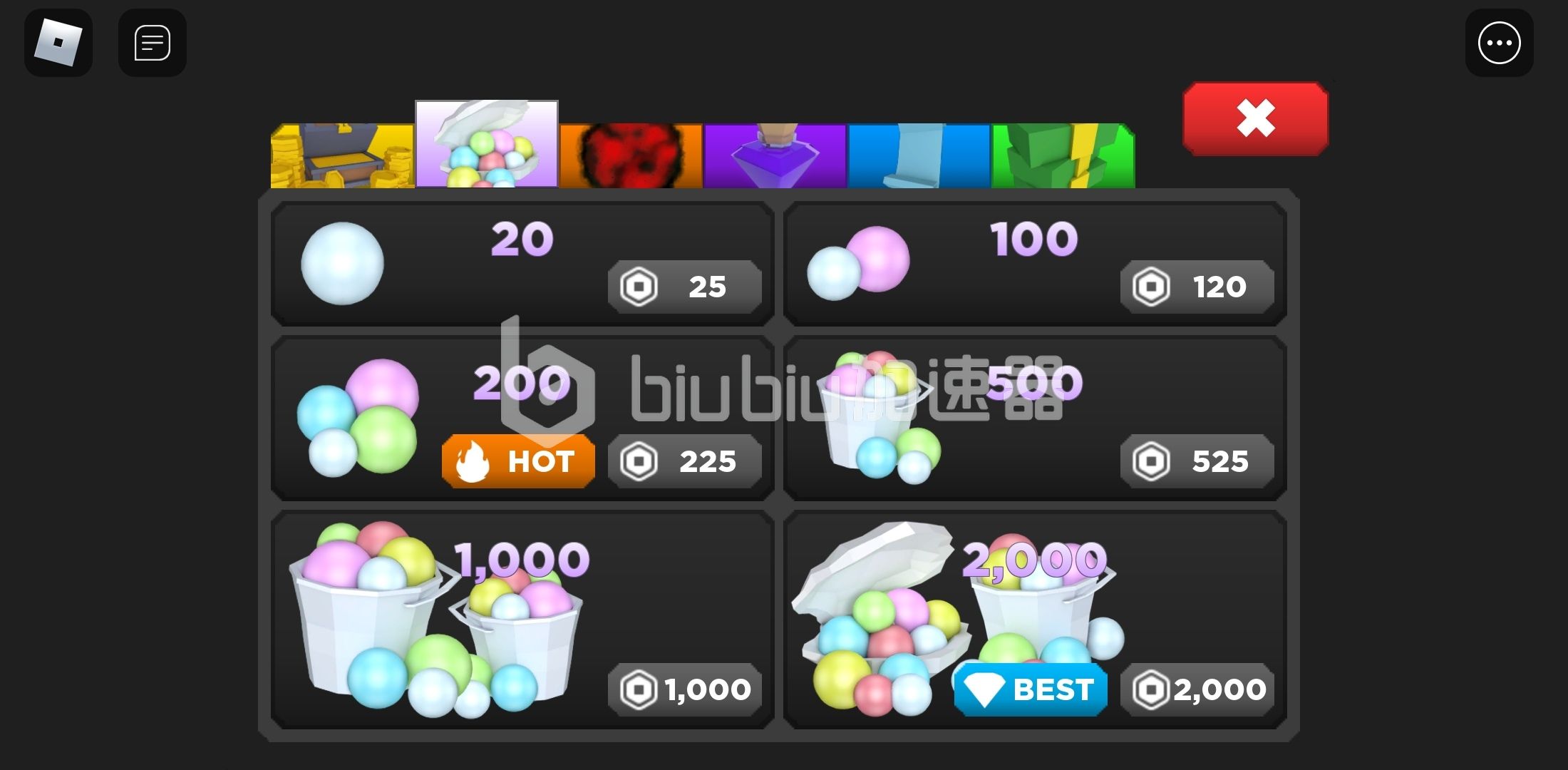The width and height of the screenshot is (1568, 770).
Task: Buy 100 pearls for 120 Robux
Action: [x=1197, y=287]
